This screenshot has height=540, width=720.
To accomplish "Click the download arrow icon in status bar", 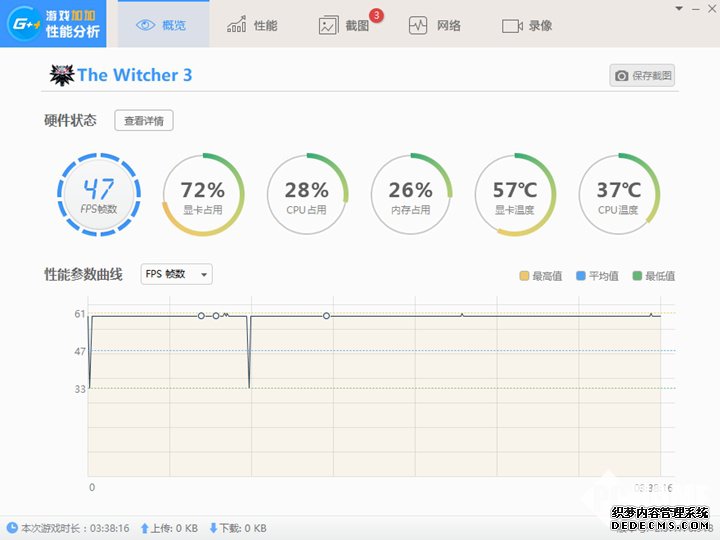I will pyautogui.click(x=213, y=528).
